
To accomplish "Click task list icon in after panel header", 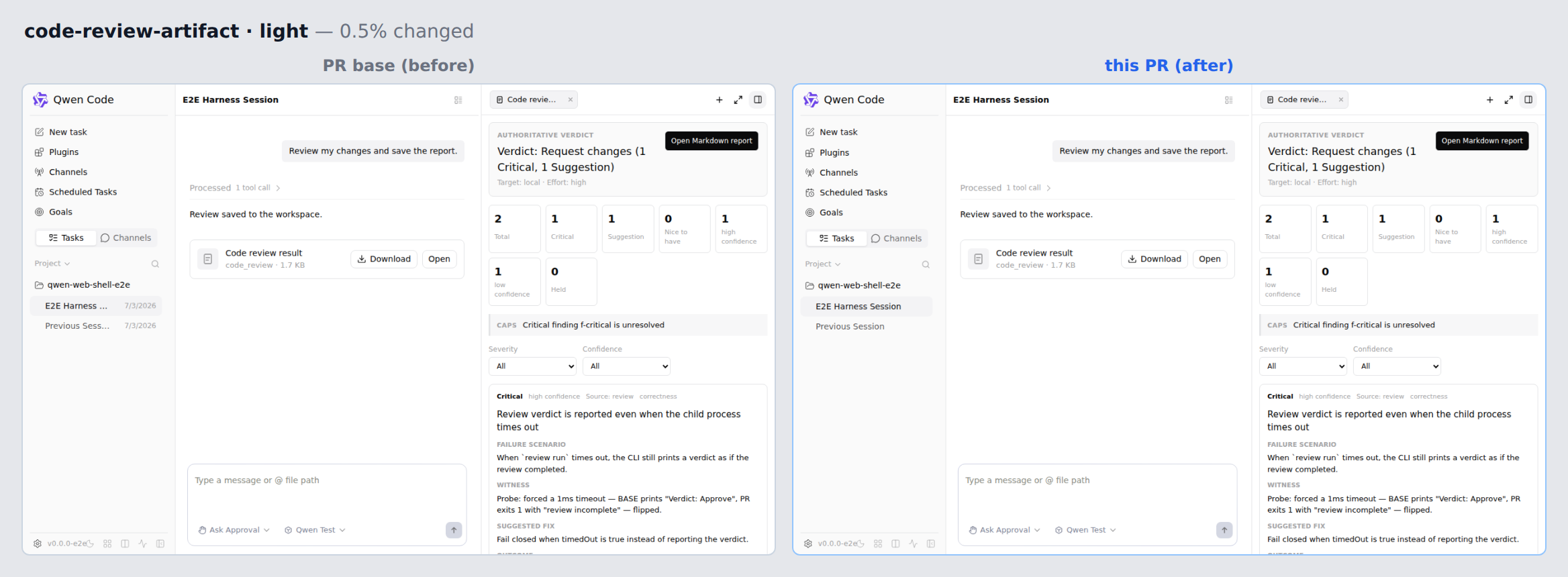I will 1229,100.
